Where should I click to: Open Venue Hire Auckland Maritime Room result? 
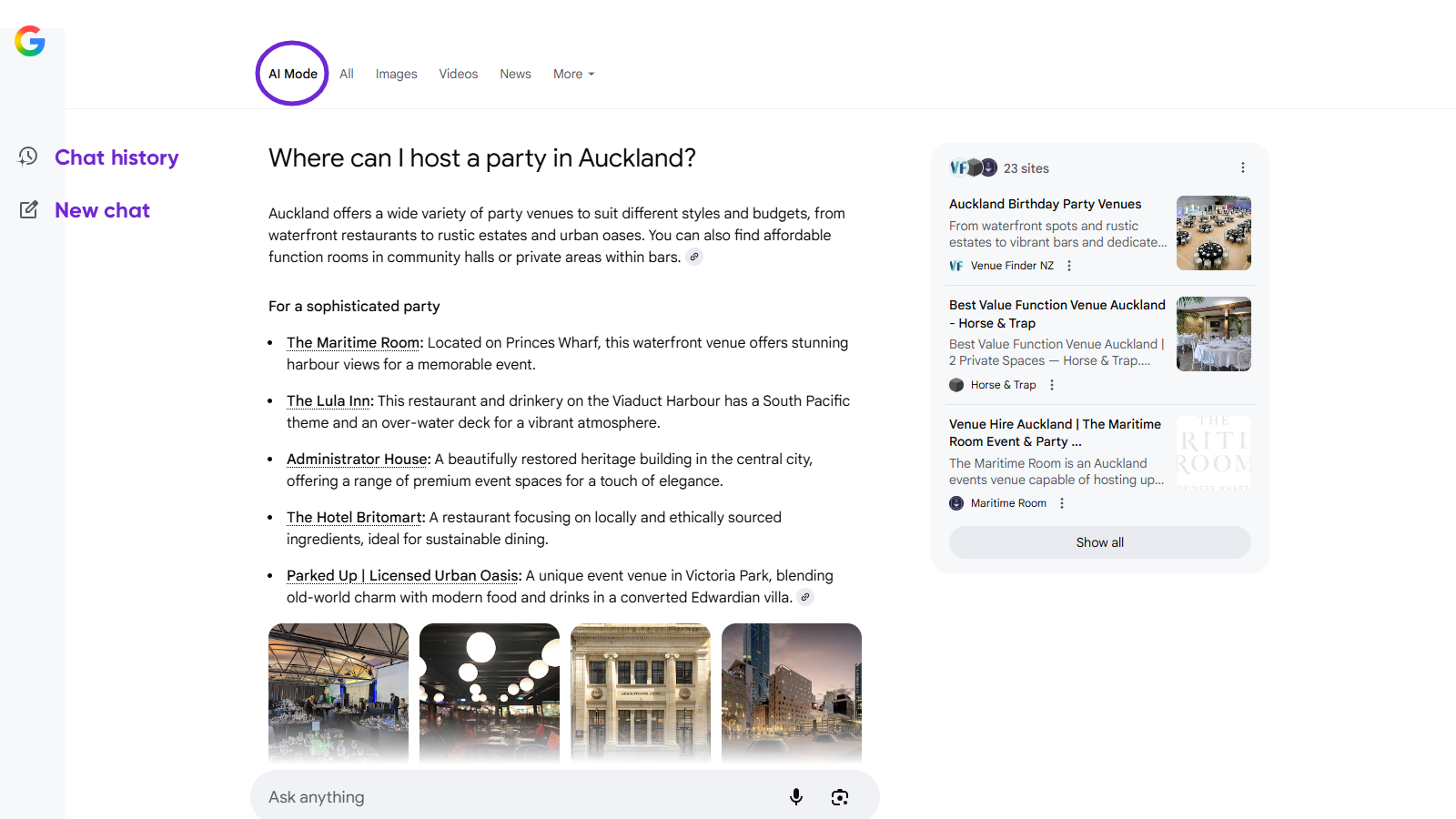pos(1056,432)
